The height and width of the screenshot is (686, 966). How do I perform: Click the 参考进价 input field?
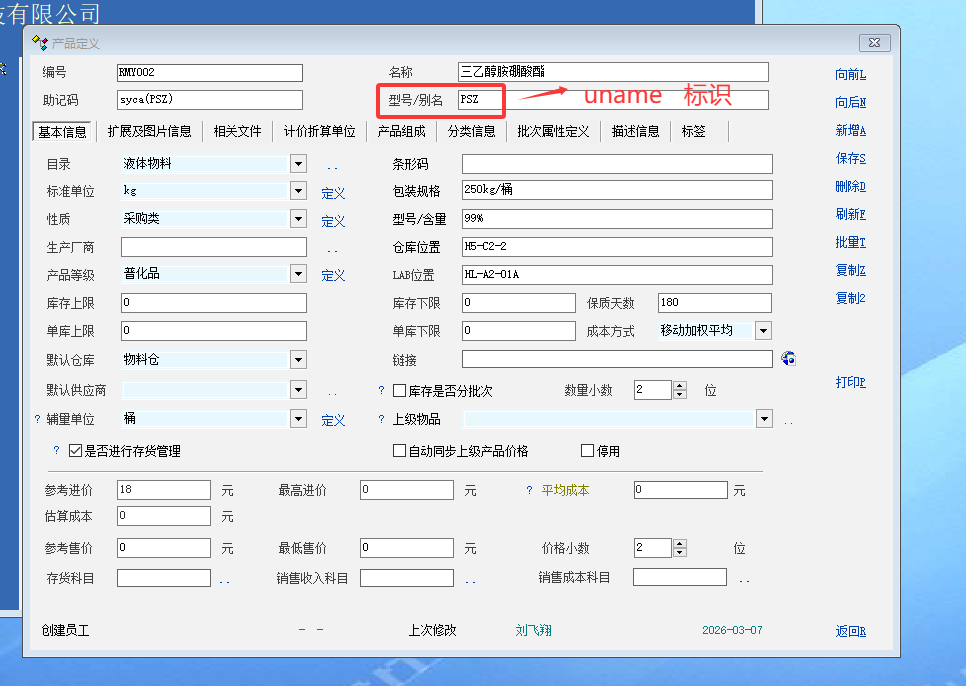point(164,490)
